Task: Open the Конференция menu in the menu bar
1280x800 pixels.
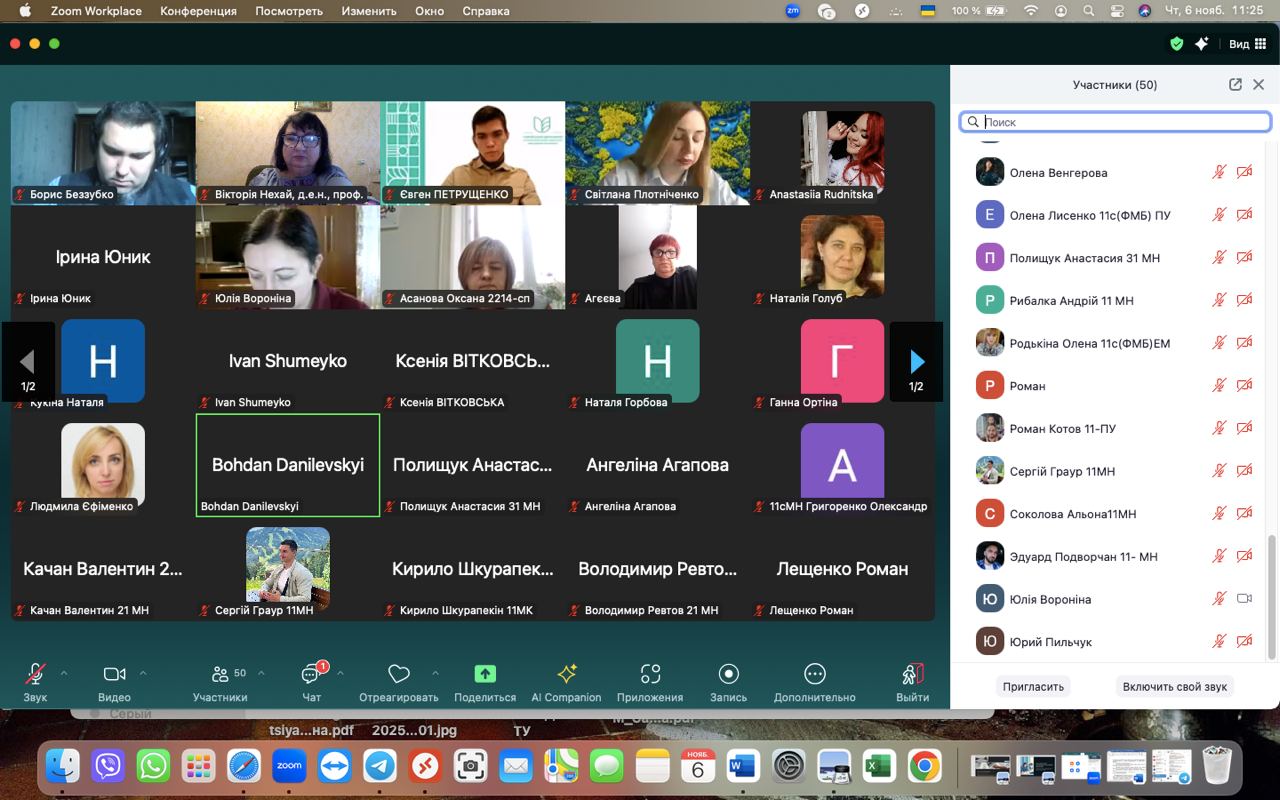Action: coord(198,11)
